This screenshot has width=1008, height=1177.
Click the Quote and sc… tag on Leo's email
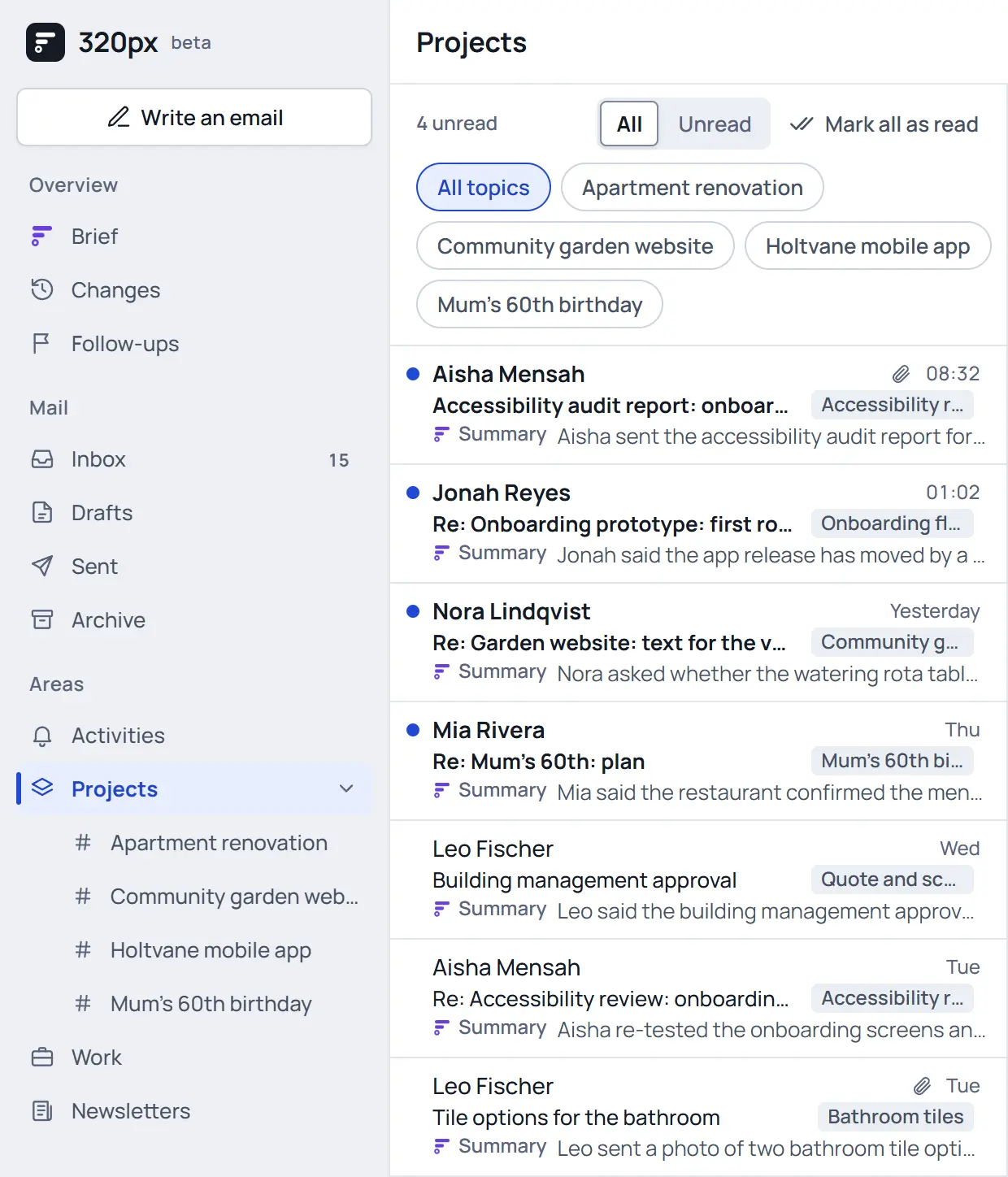(892, 879)
